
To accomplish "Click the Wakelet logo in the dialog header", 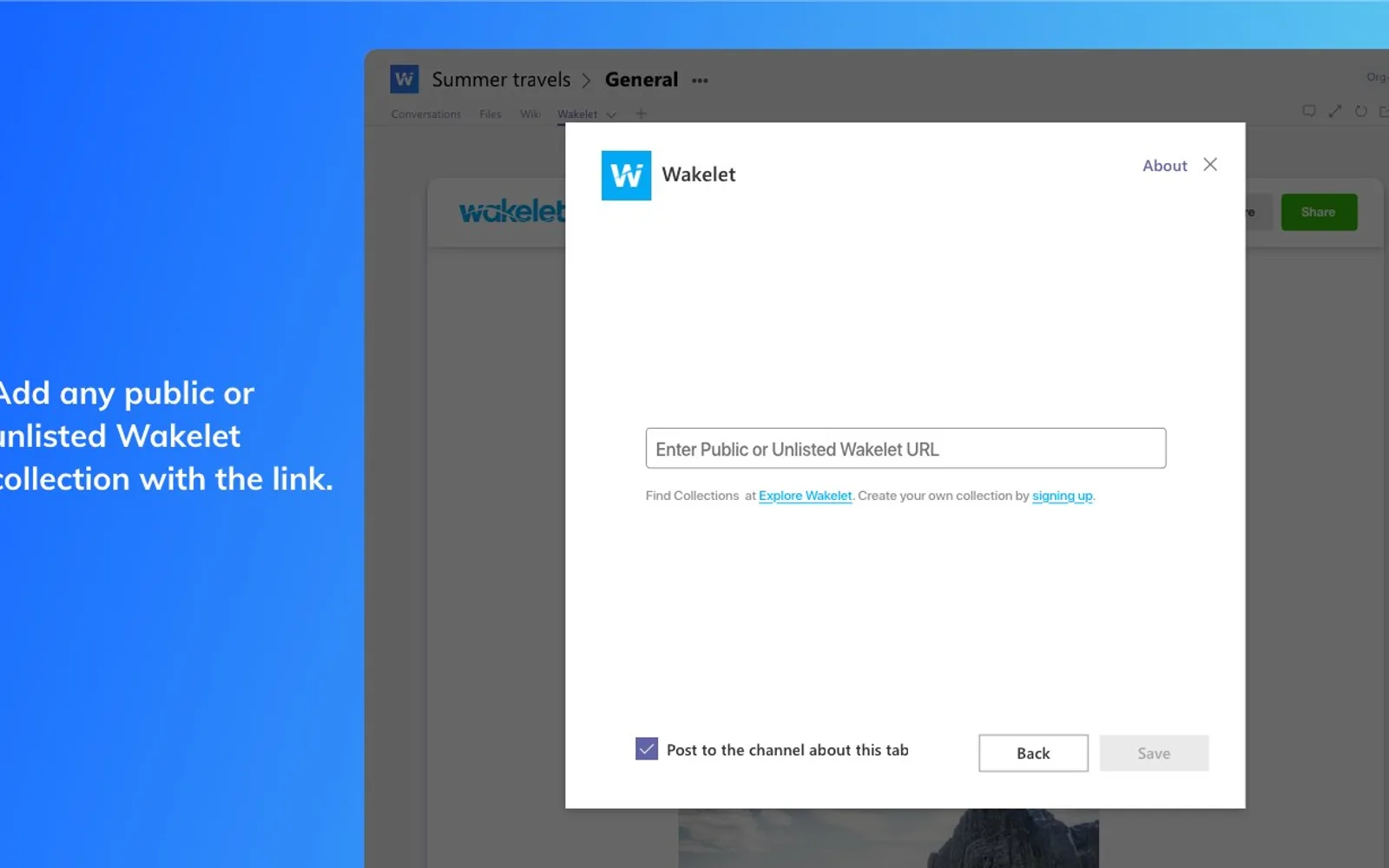I will click(626, 175).
